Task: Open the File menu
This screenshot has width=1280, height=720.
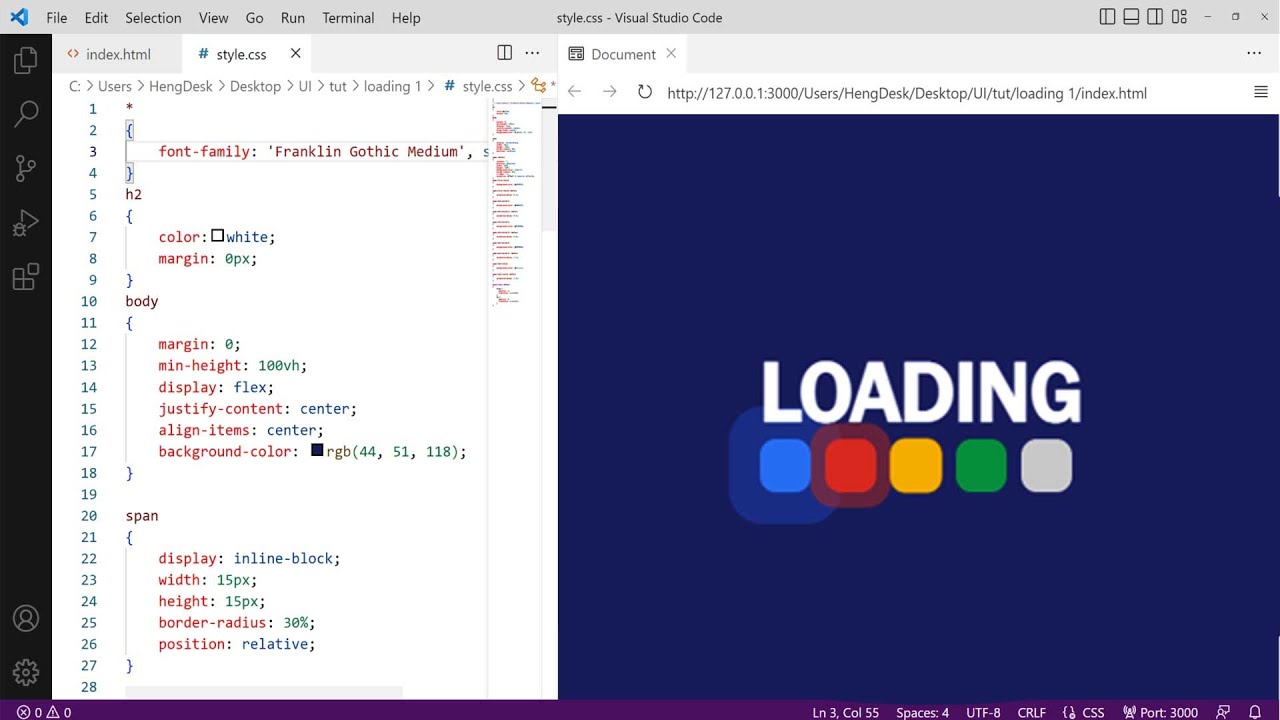Action: [x=57, y=18]
